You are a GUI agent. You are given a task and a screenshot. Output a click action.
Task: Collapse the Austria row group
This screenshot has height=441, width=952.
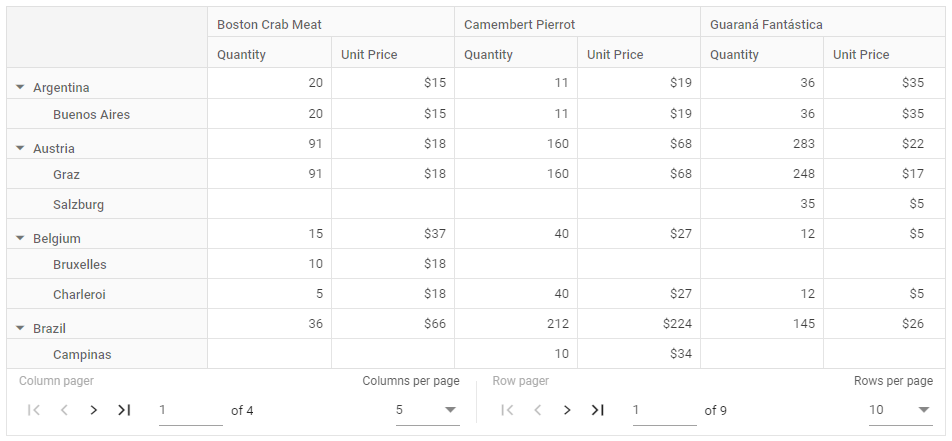pos(20,148)
